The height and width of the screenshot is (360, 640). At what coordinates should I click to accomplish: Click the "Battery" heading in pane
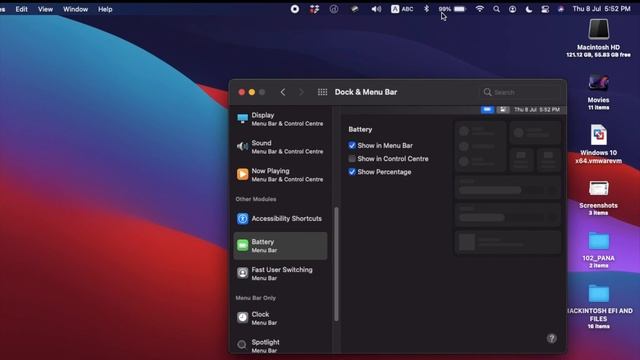pos(360,129)
